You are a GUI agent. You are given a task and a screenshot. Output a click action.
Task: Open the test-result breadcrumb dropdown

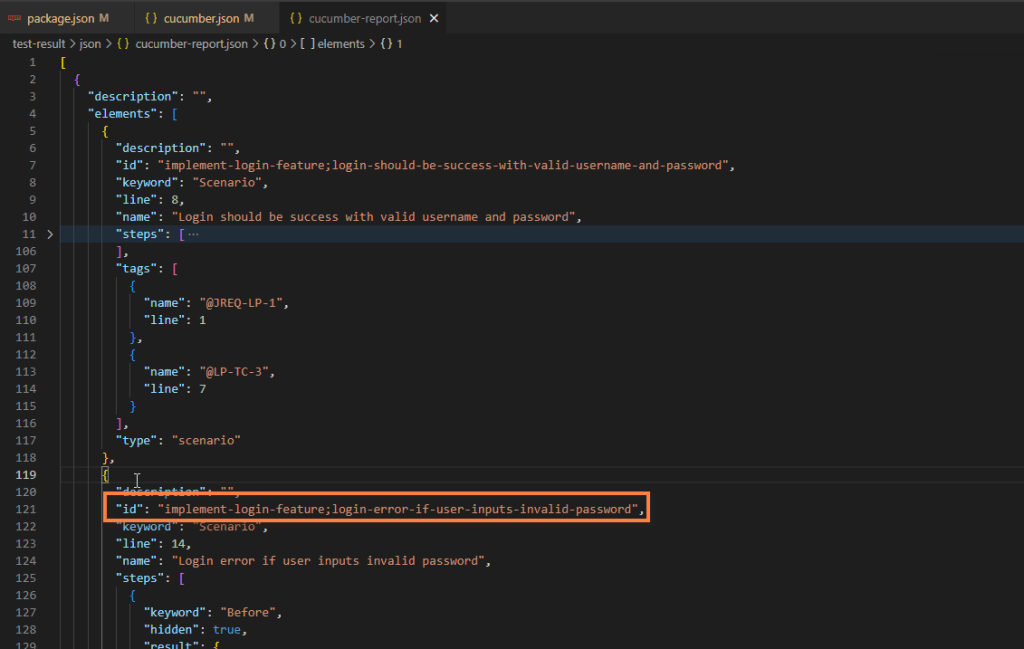[38, 44]
